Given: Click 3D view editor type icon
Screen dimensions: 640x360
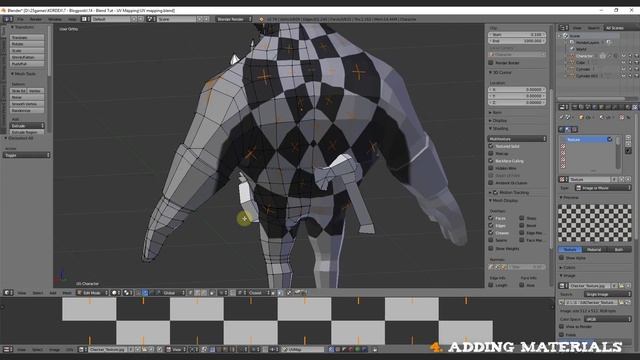Looking at the screenshot, I should click(x=8, y=293).
